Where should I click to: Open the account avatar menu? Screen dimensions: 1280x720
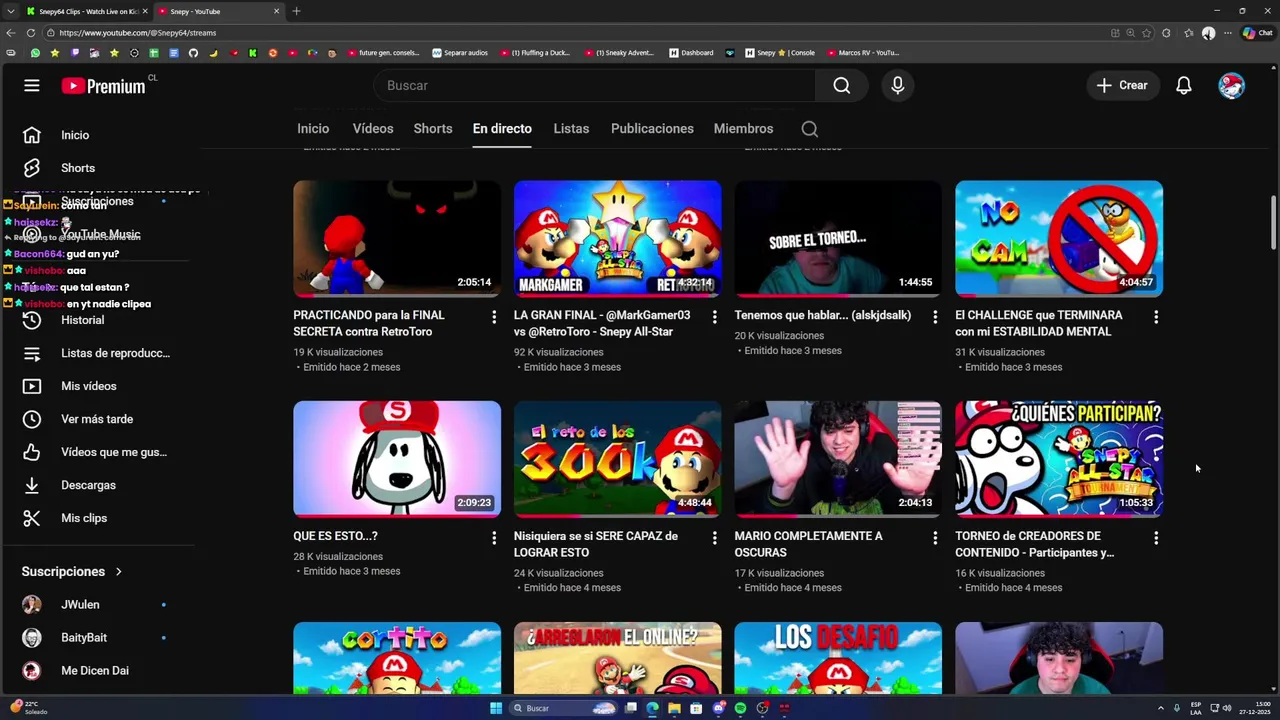tap(1231, 86)
